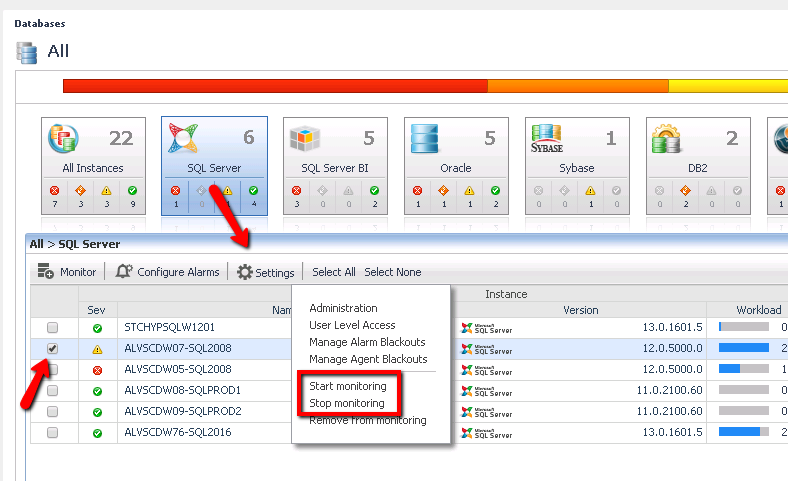Click the fatal alarm icon in SQL Server BI tile
The width and height of the screenshot is (788, 481).
point(297,190)
